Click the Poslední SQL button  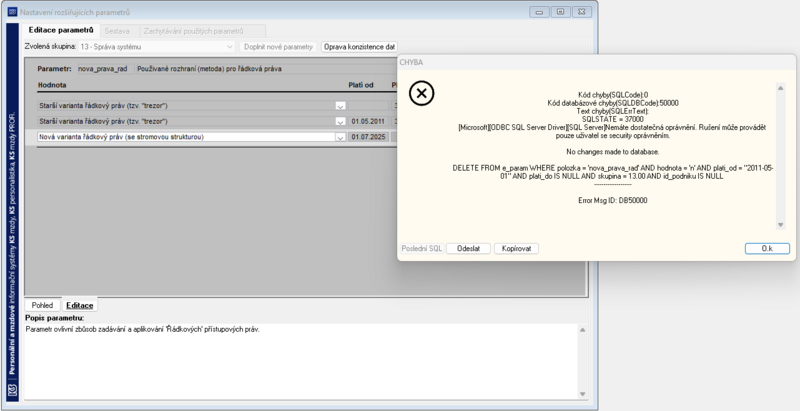point(422,248)
